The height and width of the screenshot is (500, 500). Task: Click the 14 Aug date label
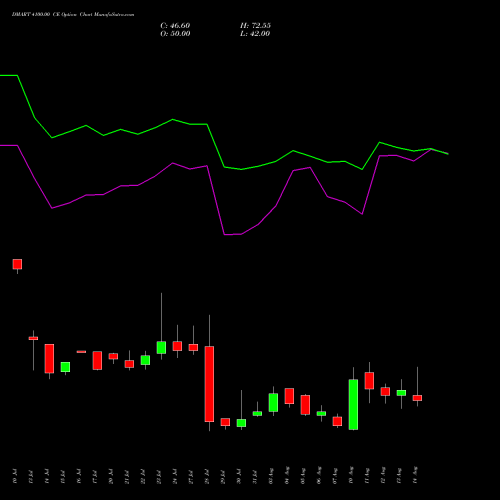tap(415, 475)
